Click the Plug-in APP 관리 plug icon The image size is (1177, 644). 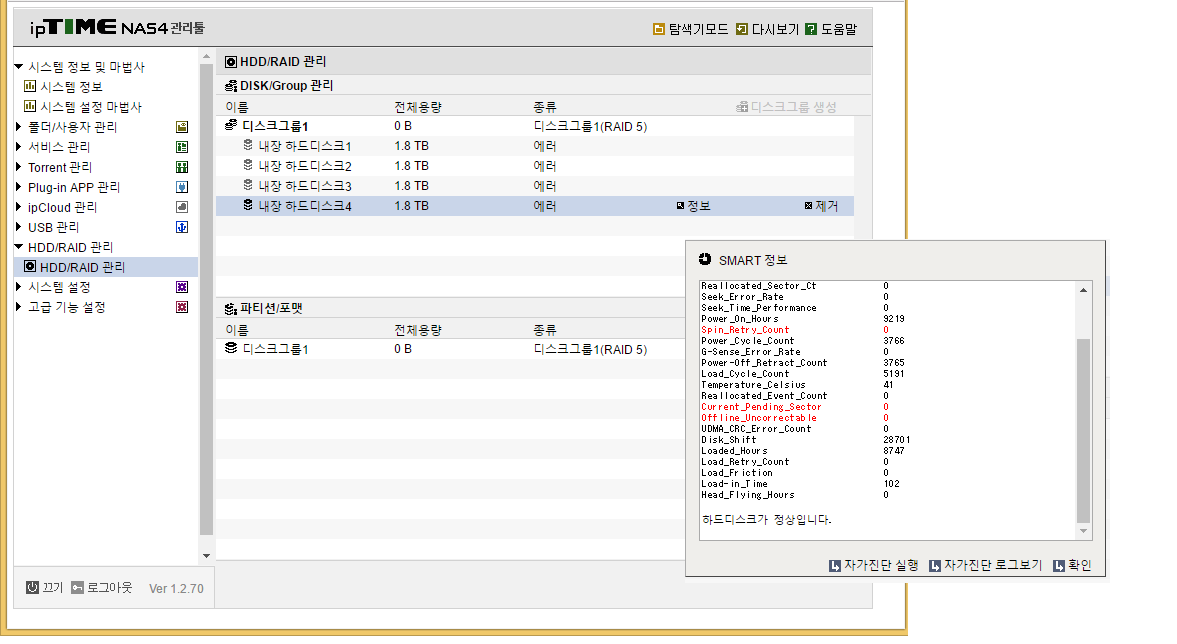182,187
